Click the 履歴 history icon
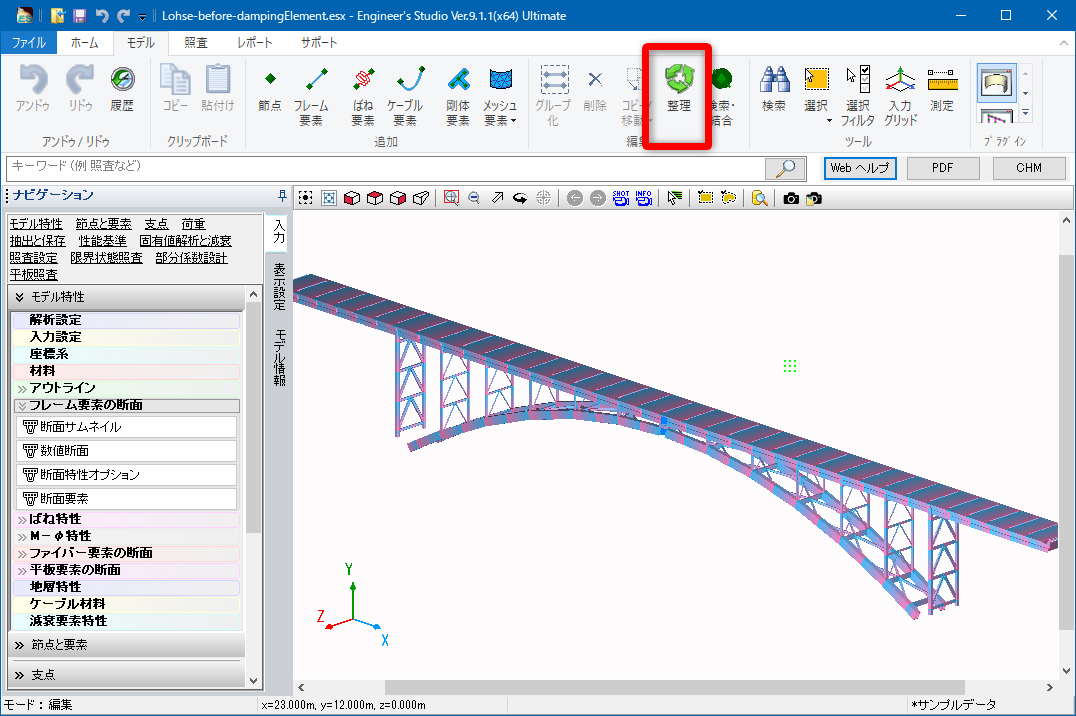The height and width of the screenshot is (716, 1076). pyautogui.click(x=122, y=89)
